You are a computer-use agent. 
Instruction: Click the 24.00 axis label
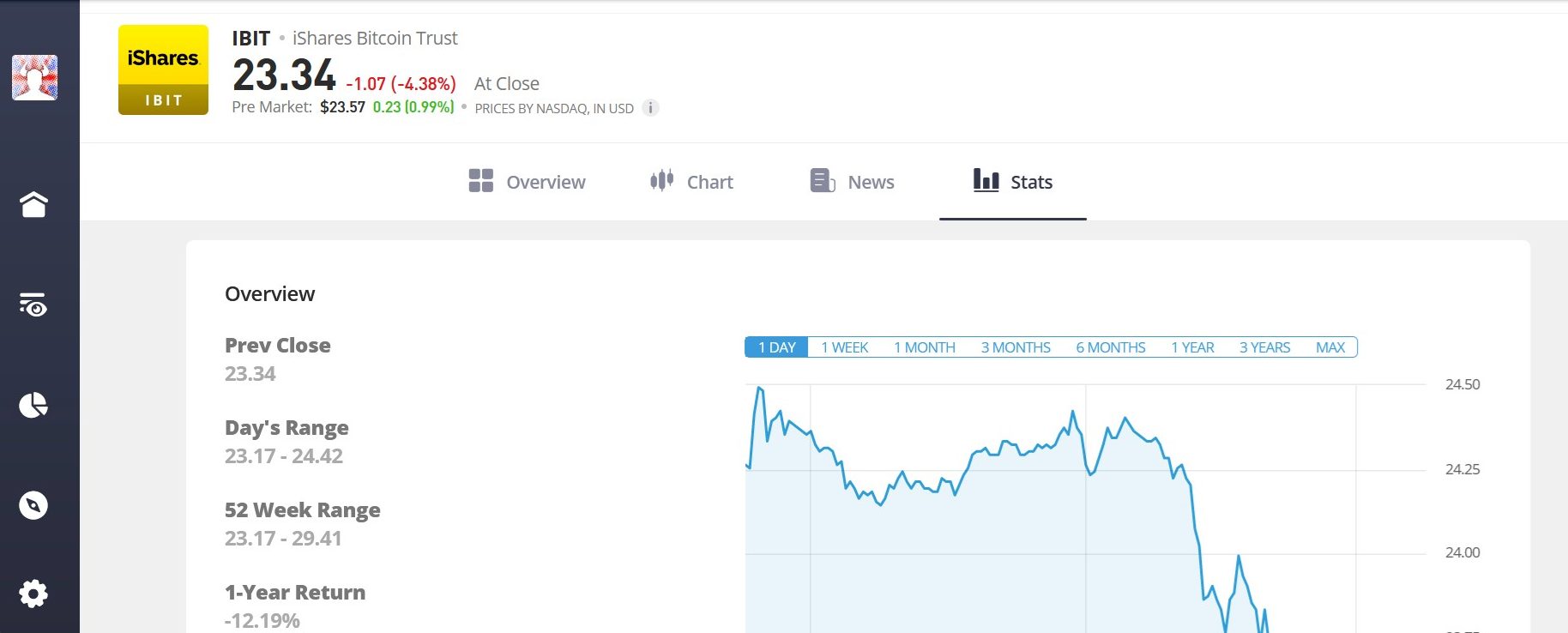pyautogui.click(x=1462, y=553)
